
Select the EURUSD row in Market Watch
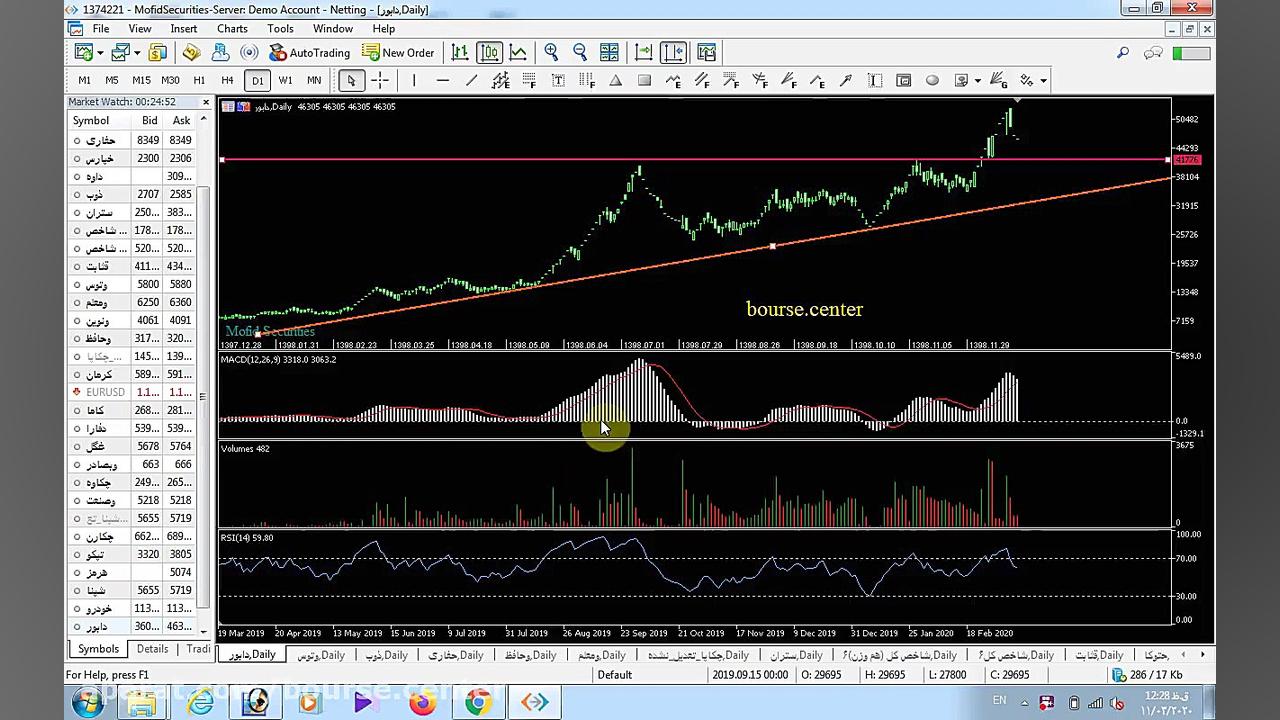pos(132,392)
